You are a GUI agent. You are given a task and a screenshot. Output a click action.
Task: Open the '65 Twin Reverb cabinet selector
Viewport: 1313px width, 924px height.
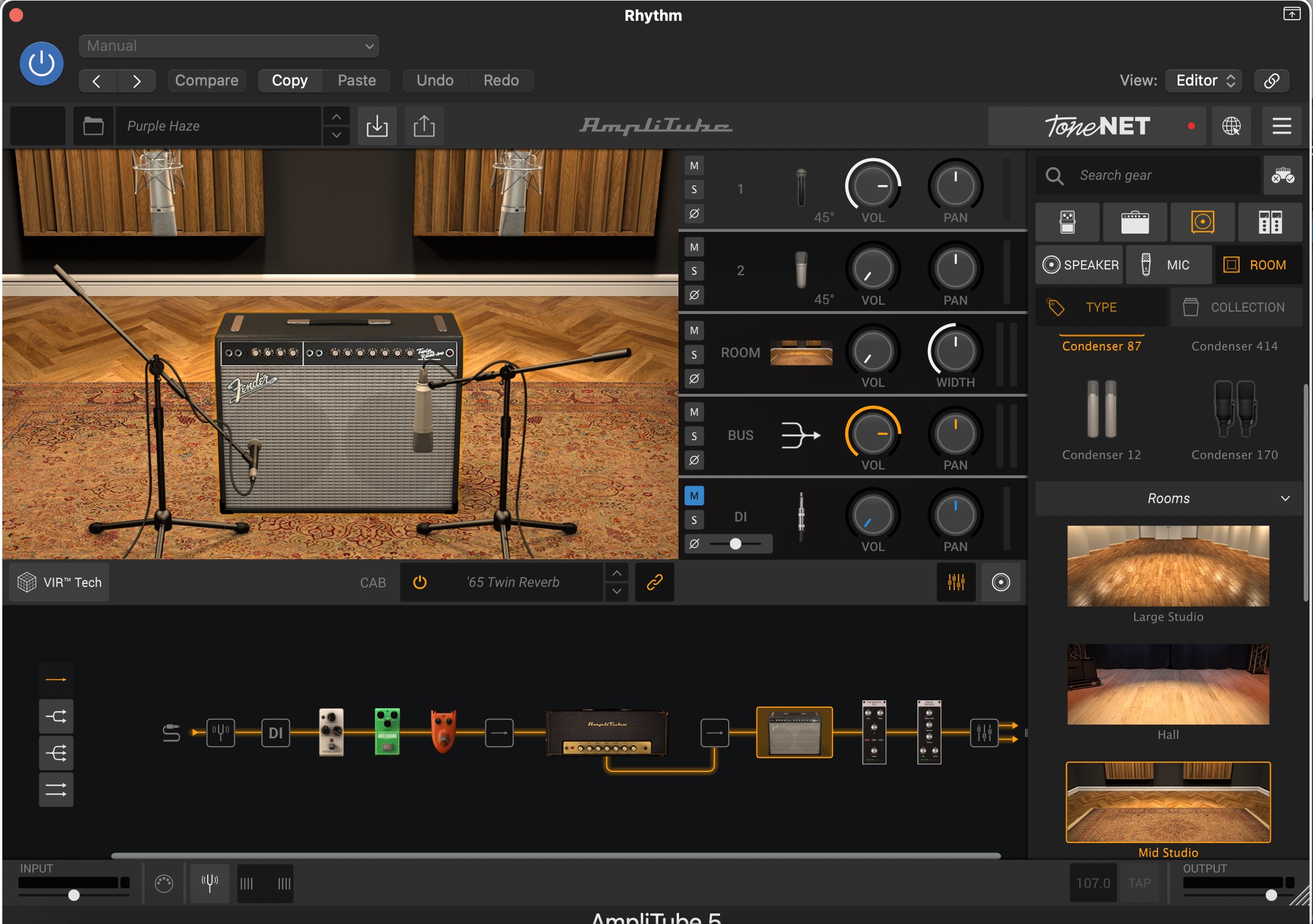pos(514,582)
